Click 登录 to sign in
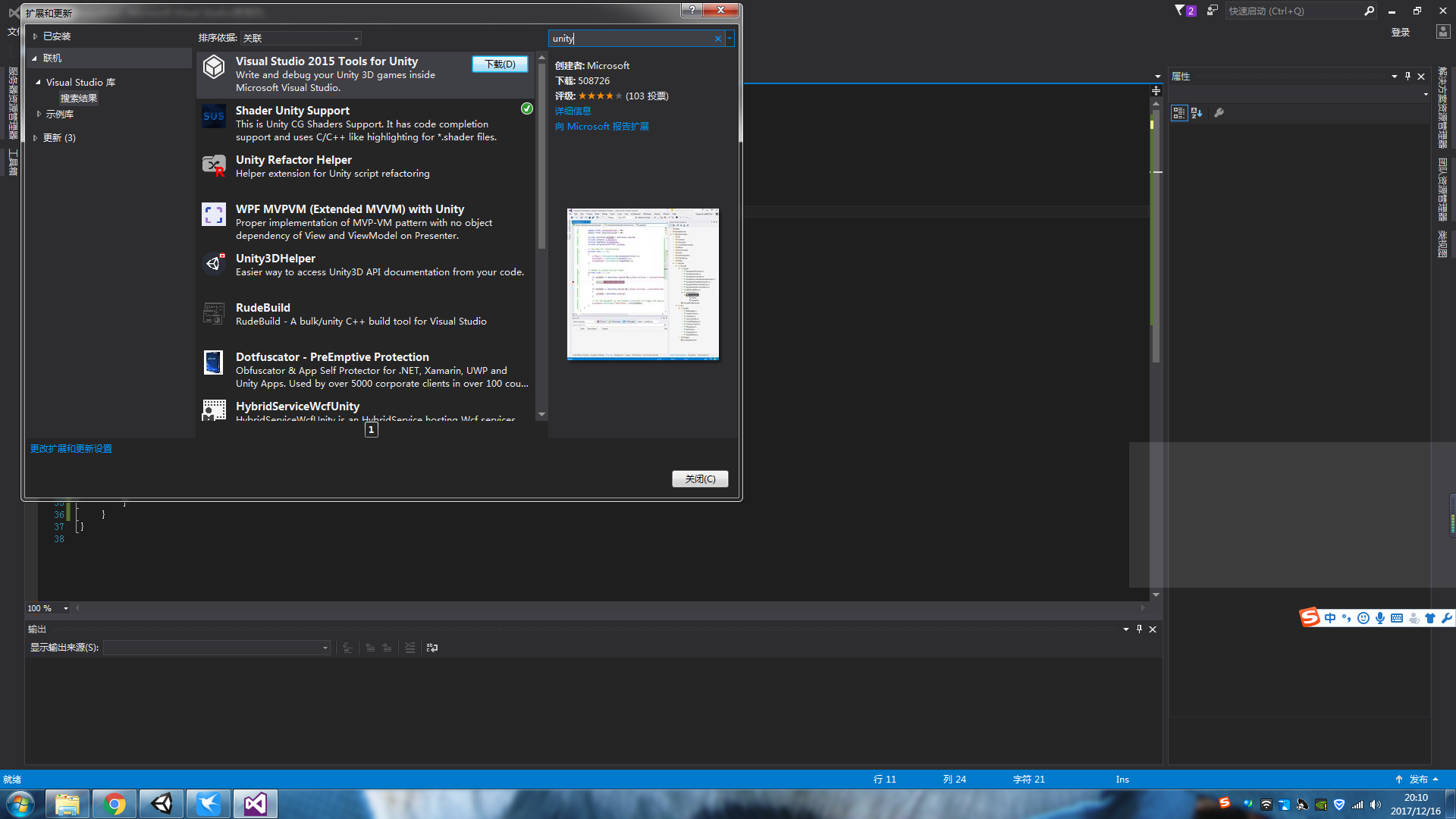The image size is (1456, 819). pos(1401,33)
